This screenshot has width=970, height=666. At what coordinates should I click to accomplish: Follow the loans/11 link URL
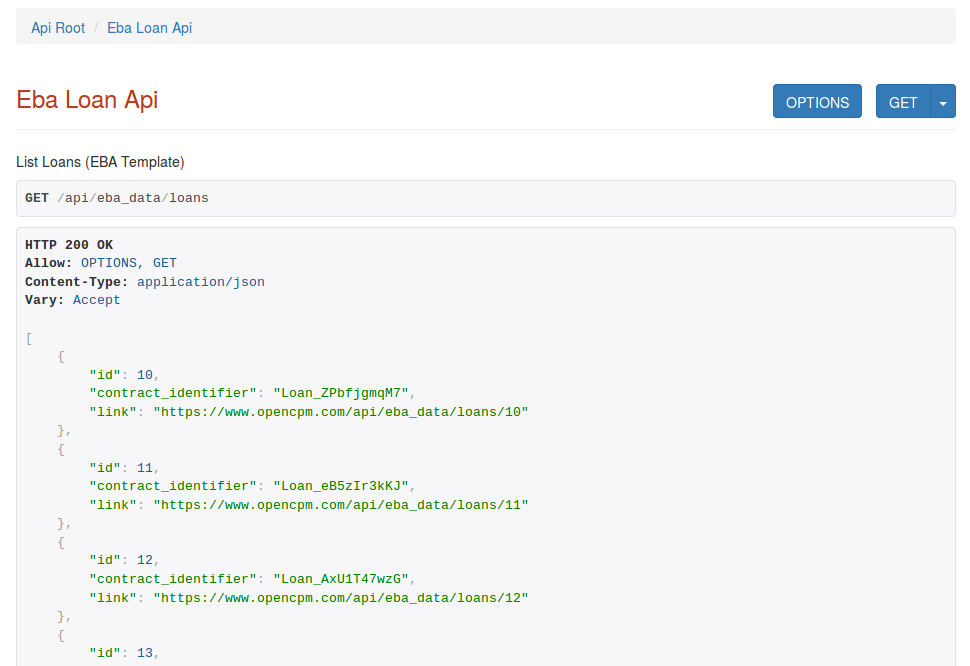click(x=340, y=505)
